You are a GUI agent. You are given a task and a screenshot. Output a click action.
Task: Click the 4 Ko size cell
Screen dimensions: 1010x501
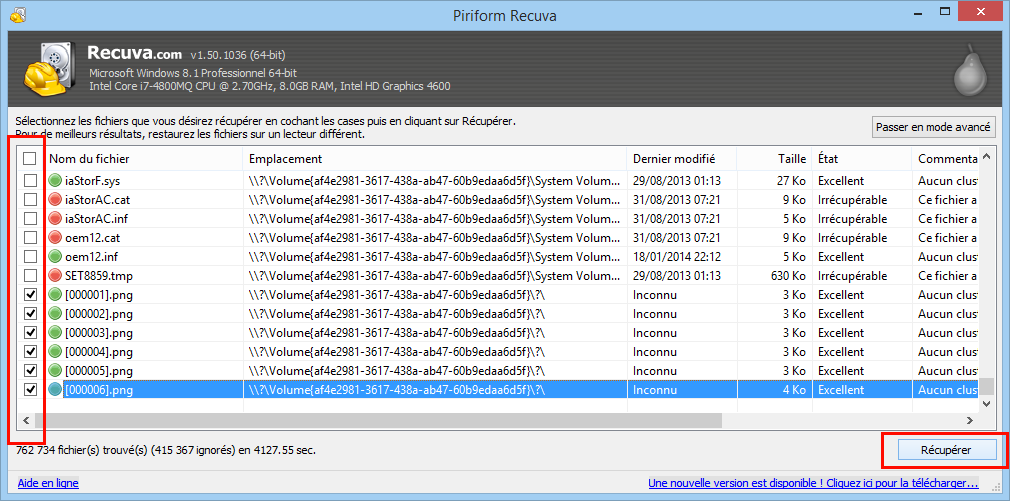pyautogui.click(x=794, y=390)
